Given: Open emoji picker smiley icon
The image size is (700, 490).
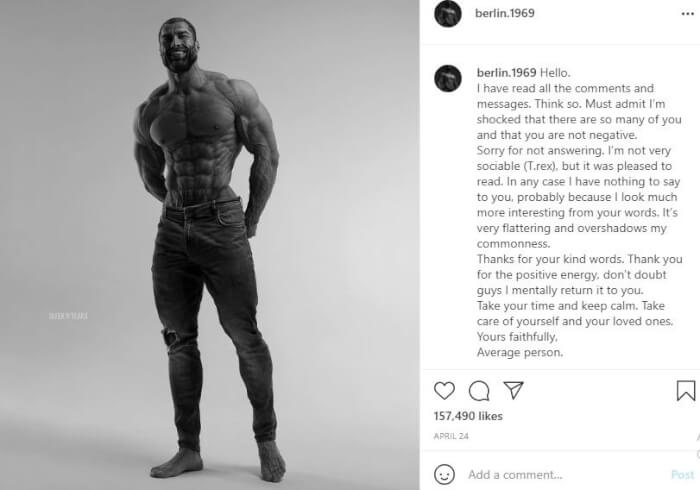Looking at the screenshot, I should tap(444, 474).
